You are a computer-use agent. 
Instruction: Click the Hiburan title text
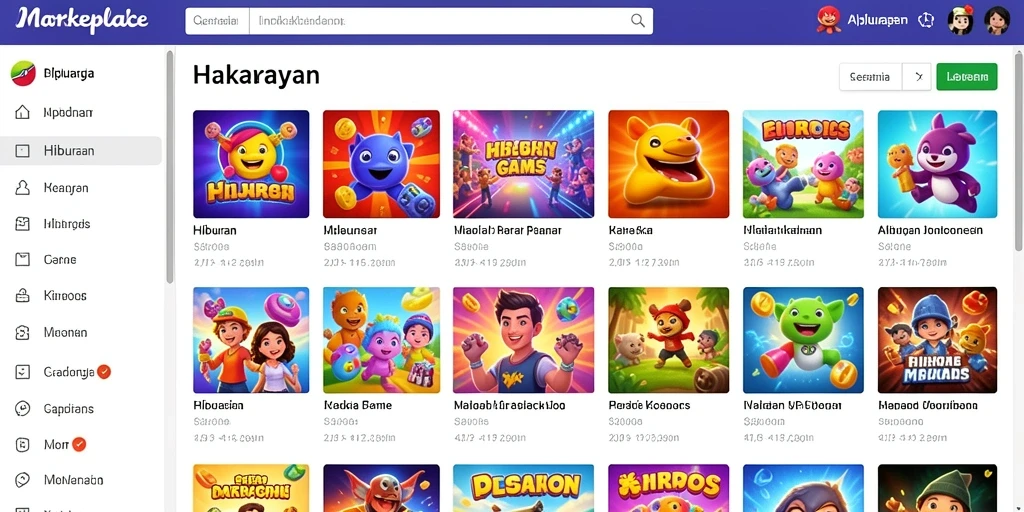[x=215, y=231]
